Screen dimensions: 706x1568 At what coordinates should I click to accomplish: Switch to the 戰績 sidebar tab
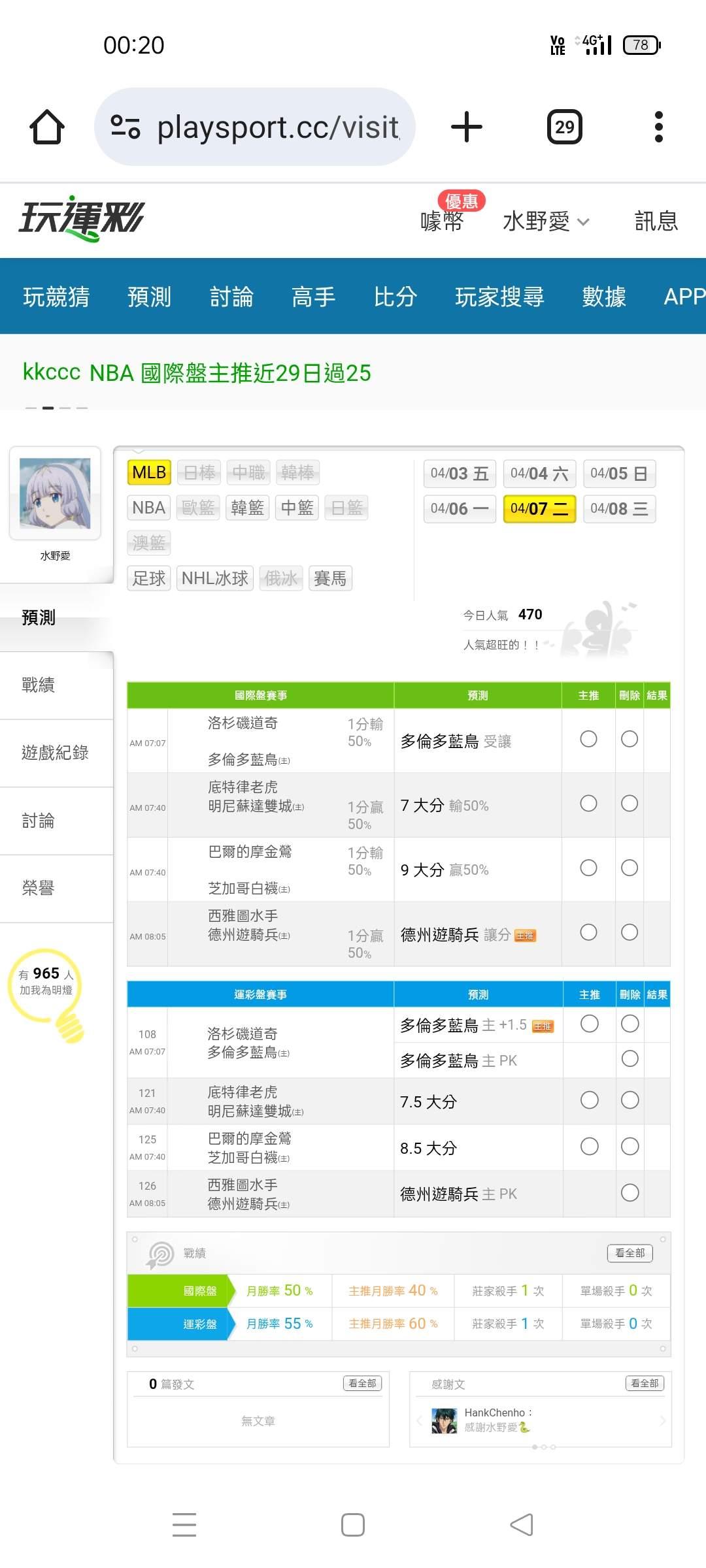[39, 685]
